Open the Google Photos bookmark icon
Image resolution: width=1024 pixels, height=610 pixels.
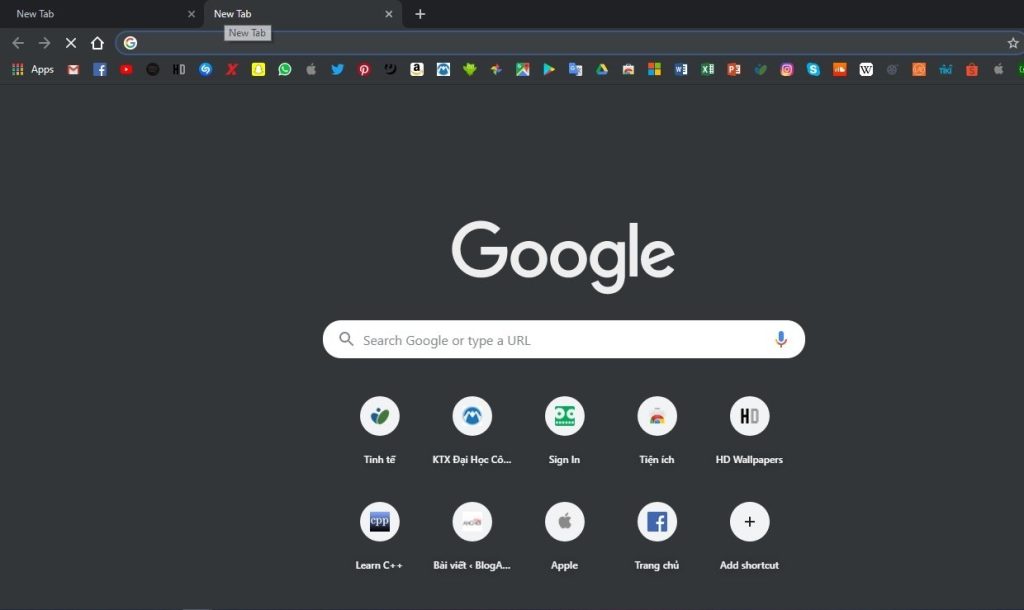point(496,69)
